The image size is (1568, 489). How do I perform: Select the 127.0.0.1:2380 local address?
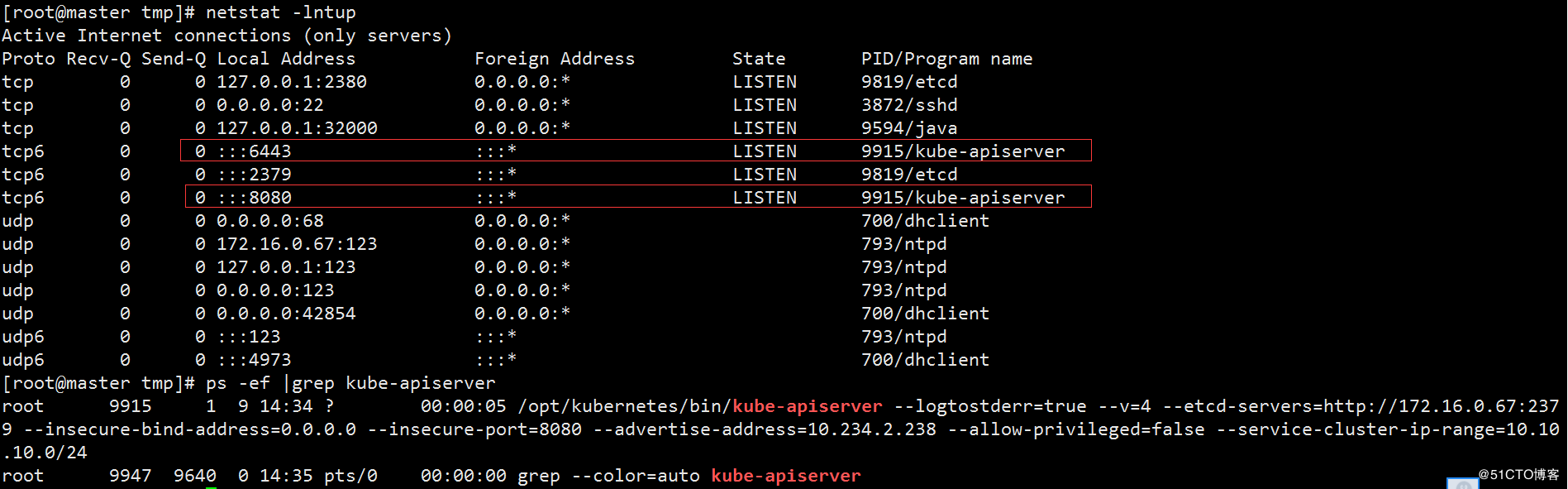point(292,82)
